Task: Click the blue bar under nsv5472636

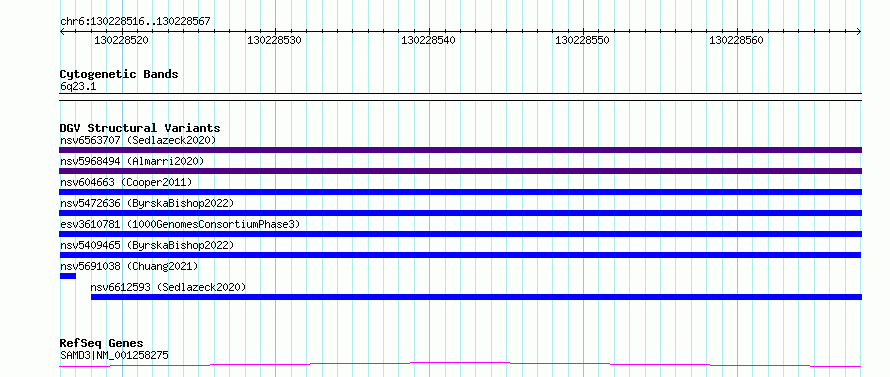Action: [460, 213]
